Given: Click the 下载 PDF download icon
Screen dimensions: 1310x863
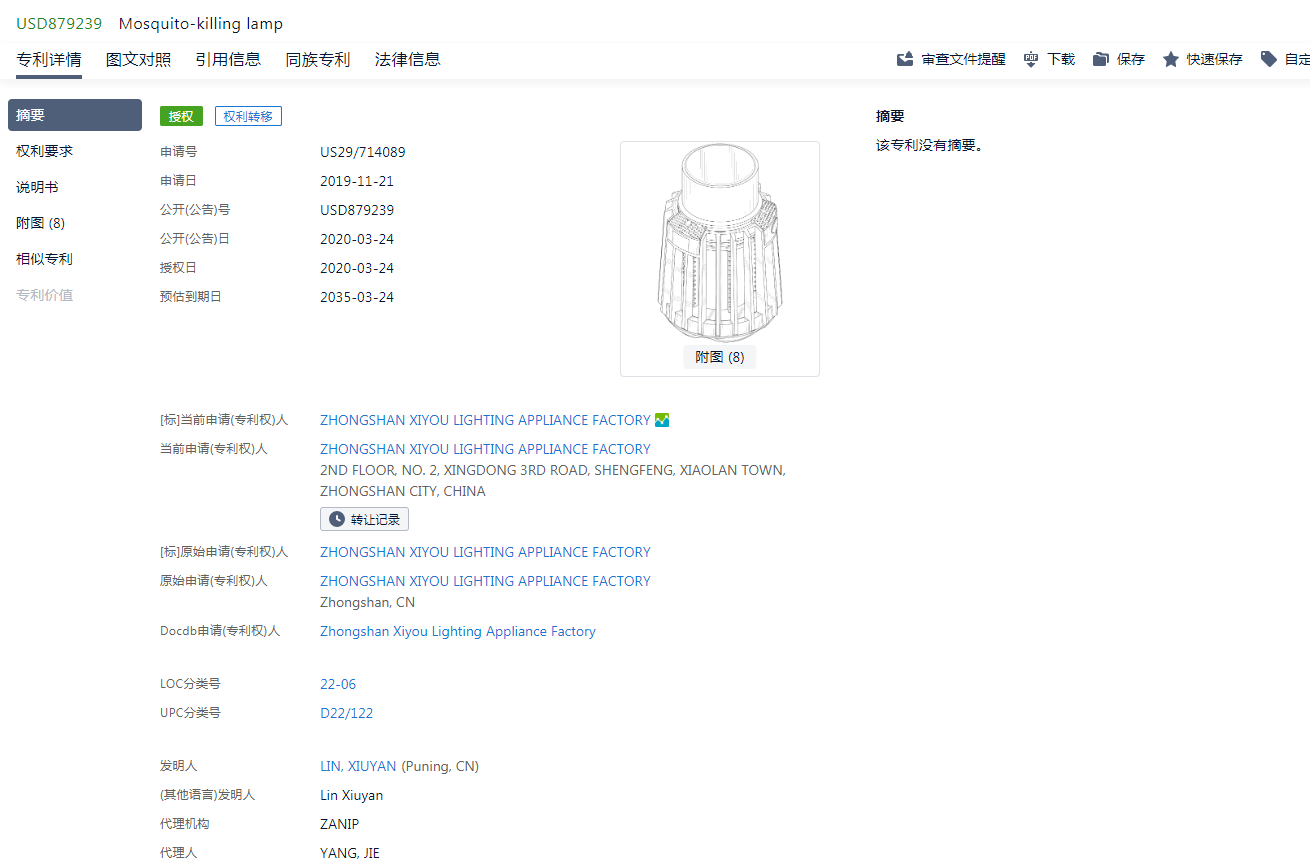Looking at the screenshot, I should 1031,59.
